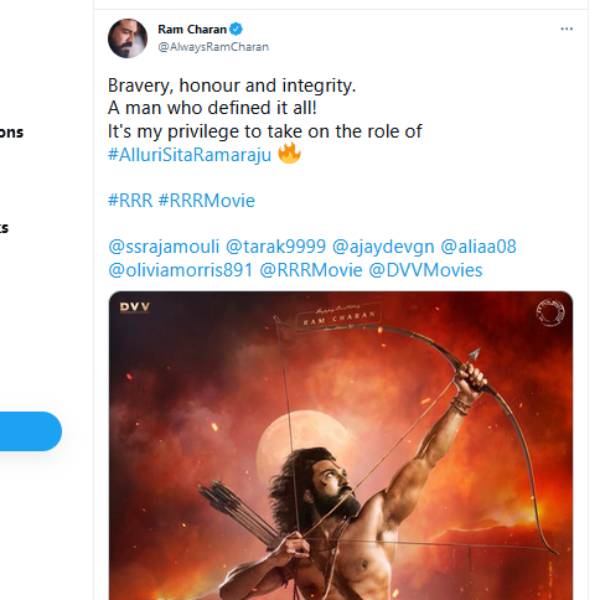Open the tweet's three-dot more menu
Image resolution: width=600 pixels, height=600 pixels.
point(566,30)
